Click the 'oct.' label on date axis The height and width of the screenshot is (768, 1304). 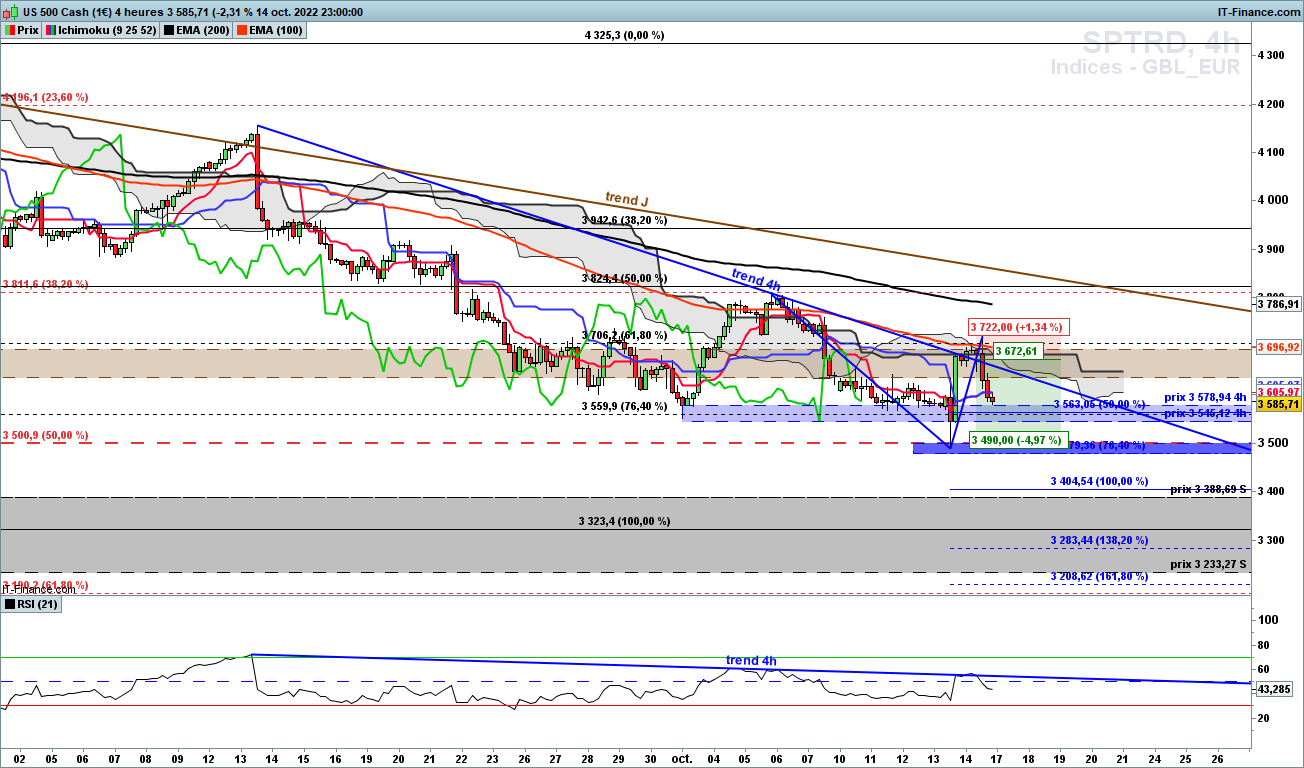point(682,758)
